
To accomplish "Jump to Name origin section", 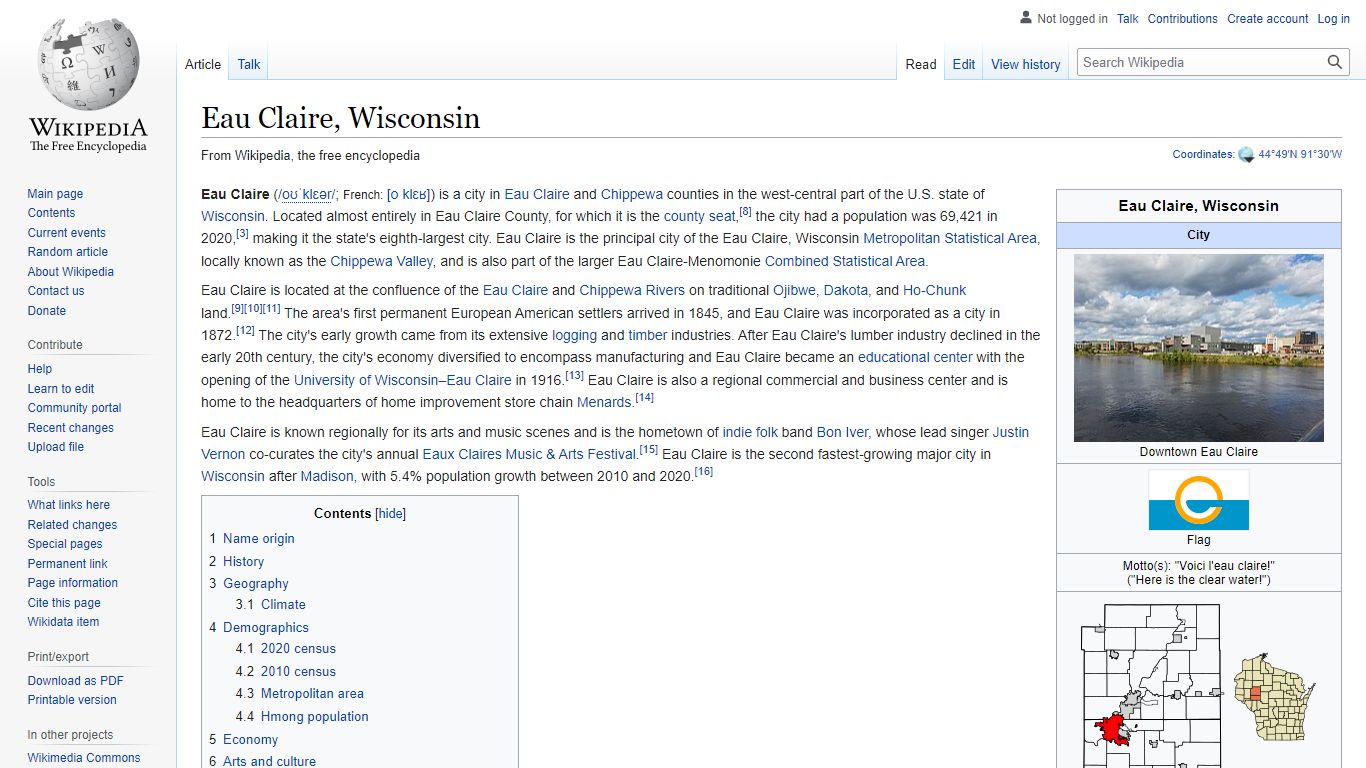I will [x=259, y=538].
